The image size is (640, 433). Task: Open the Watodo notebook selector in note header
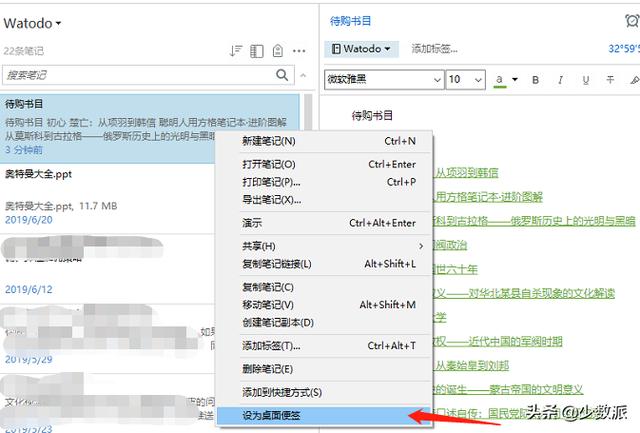[x=361, y=49]
